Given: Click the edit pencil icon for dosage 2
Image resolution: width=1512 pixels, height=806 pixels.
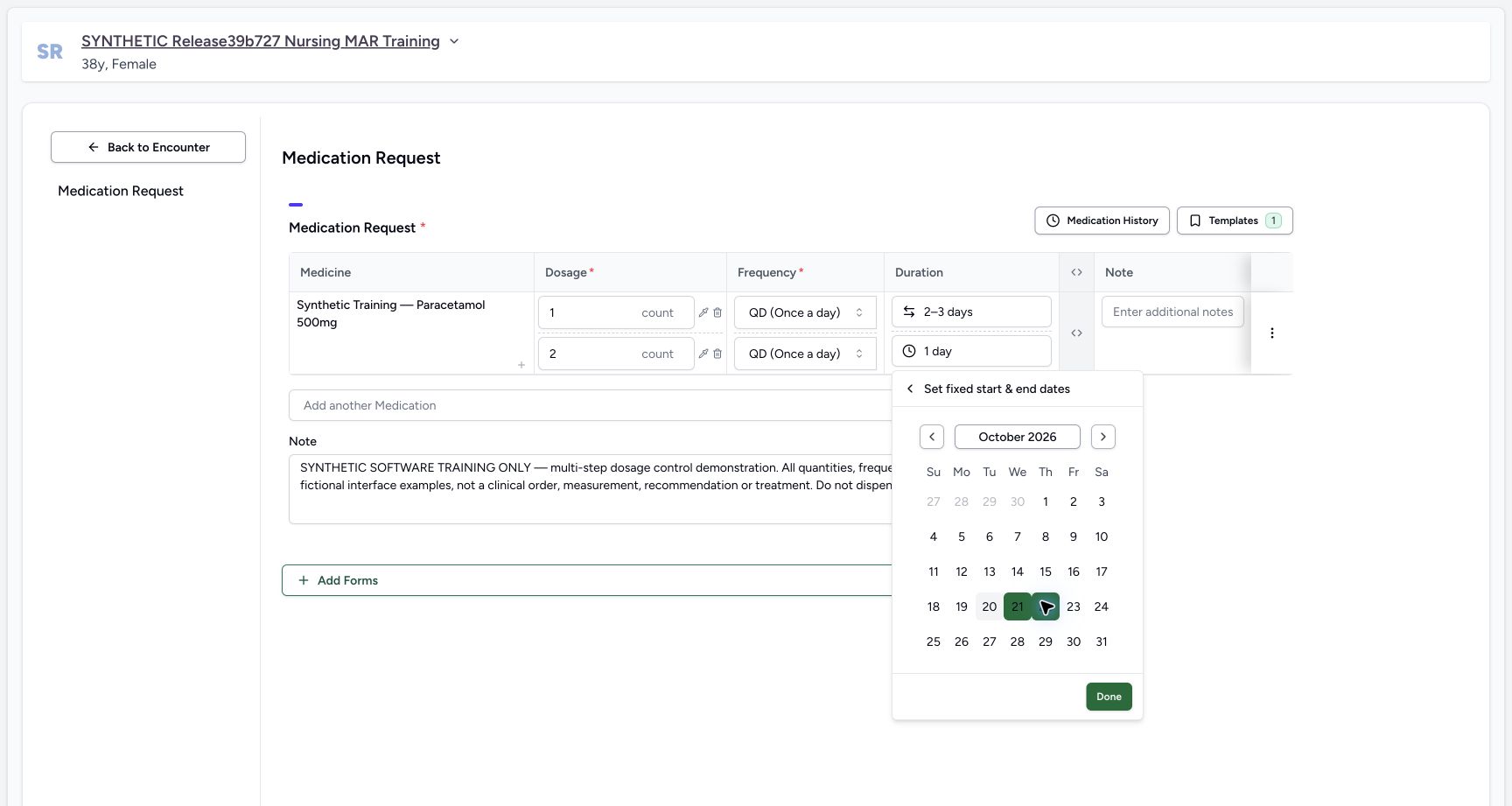Looking at the screenshot, I should (x=703, y=354).
